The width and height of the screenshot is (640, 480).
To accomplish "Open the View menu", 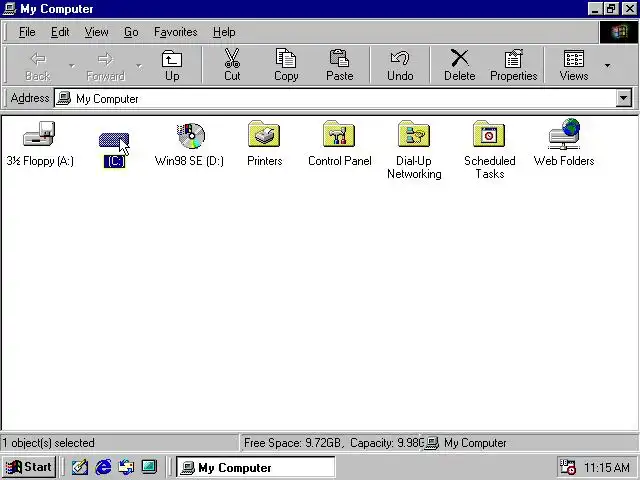I will [x=96, y=32].
